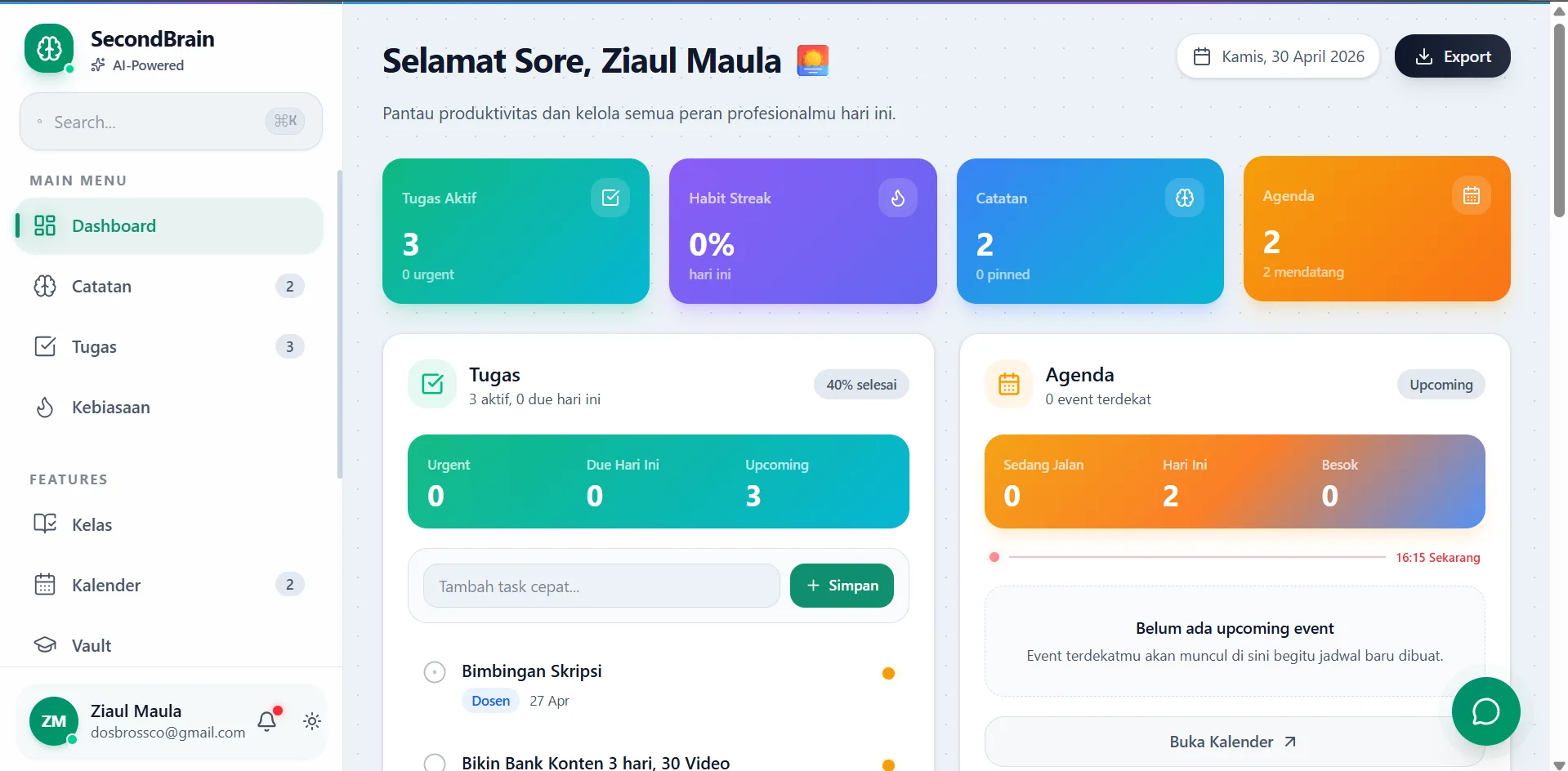Check off the Bikin Bank Konten task

[x=435, y=763]
